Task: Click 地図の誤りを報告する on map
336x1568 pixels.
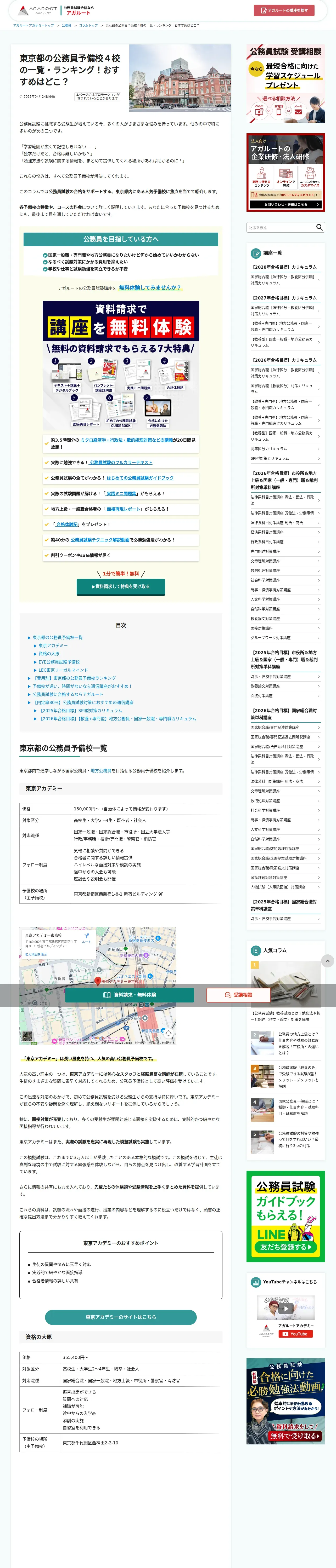Action: tap(162, 1042)
